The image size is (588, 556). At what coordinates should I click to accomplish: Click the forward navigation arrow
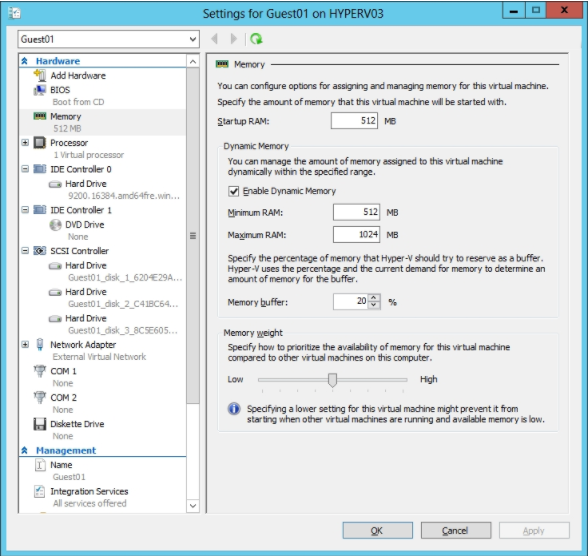(234, 39)
